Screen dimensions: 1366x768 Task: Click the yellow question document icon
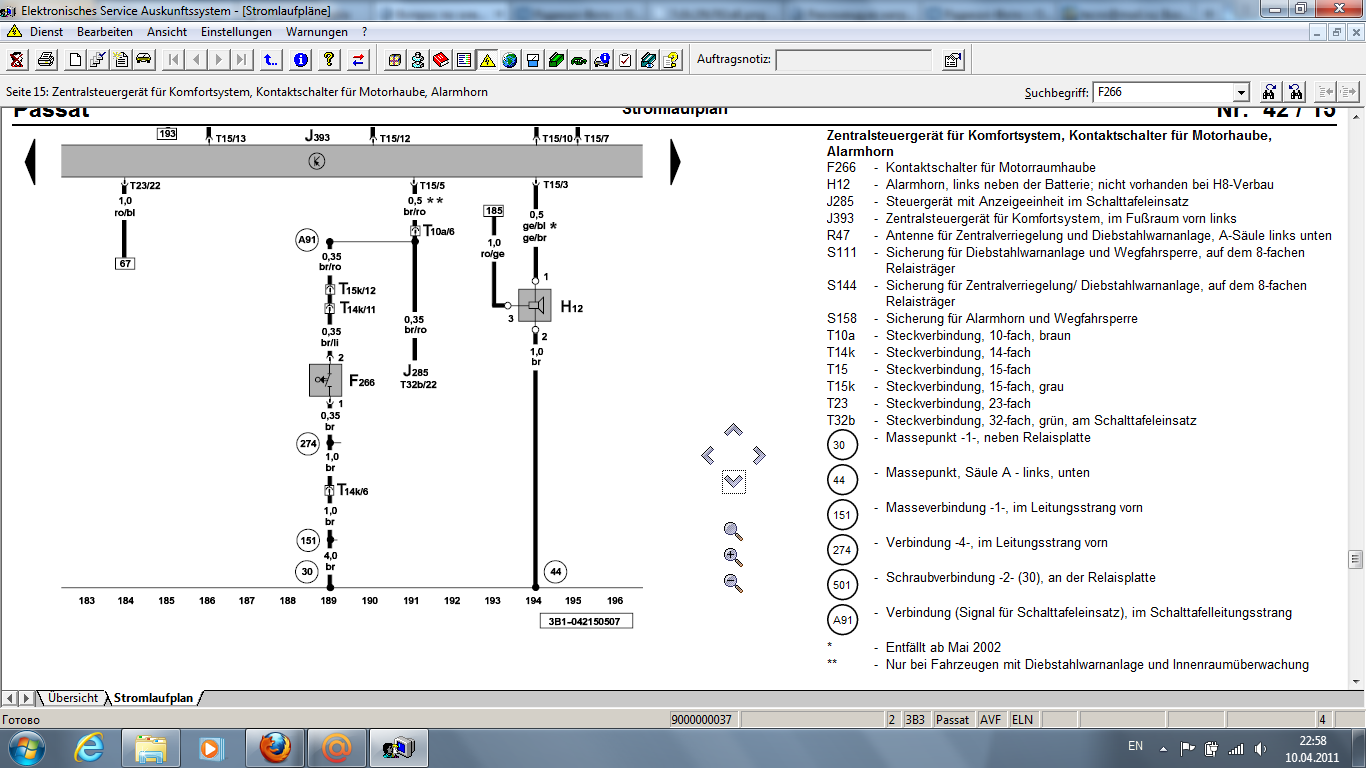(671, 60)
